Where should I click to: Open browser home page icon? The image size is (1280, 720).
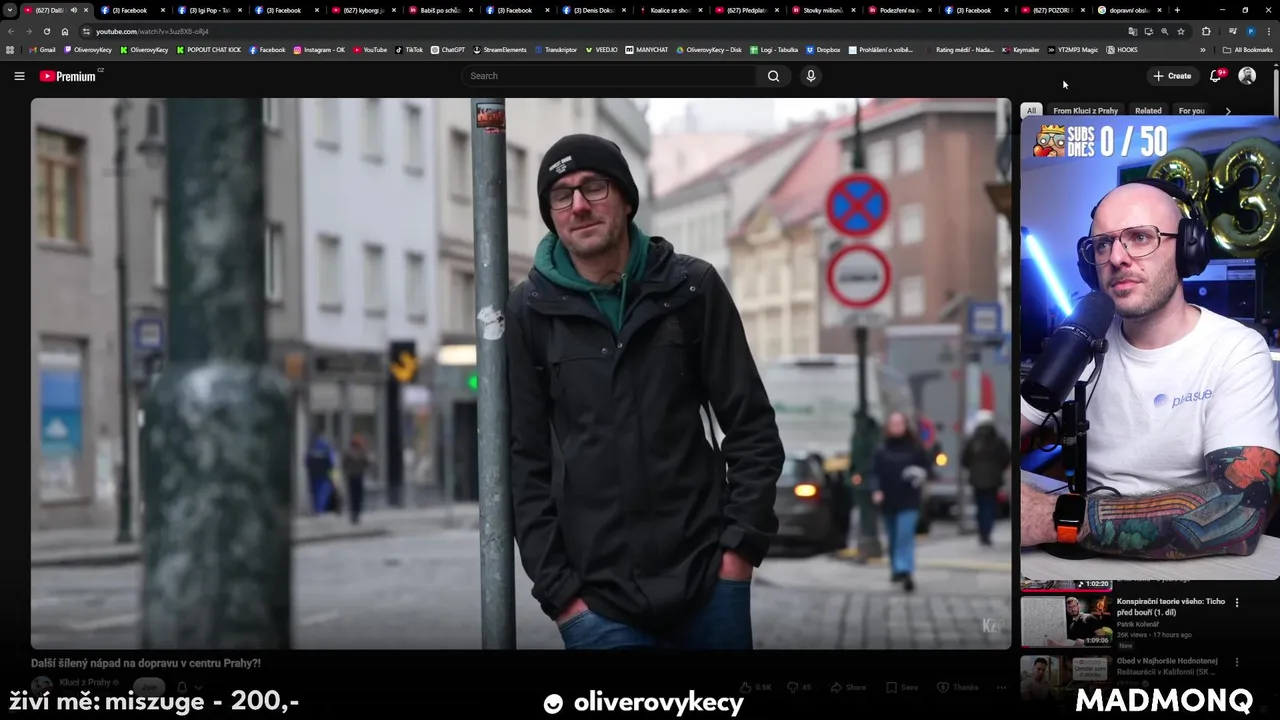[65, 31]
